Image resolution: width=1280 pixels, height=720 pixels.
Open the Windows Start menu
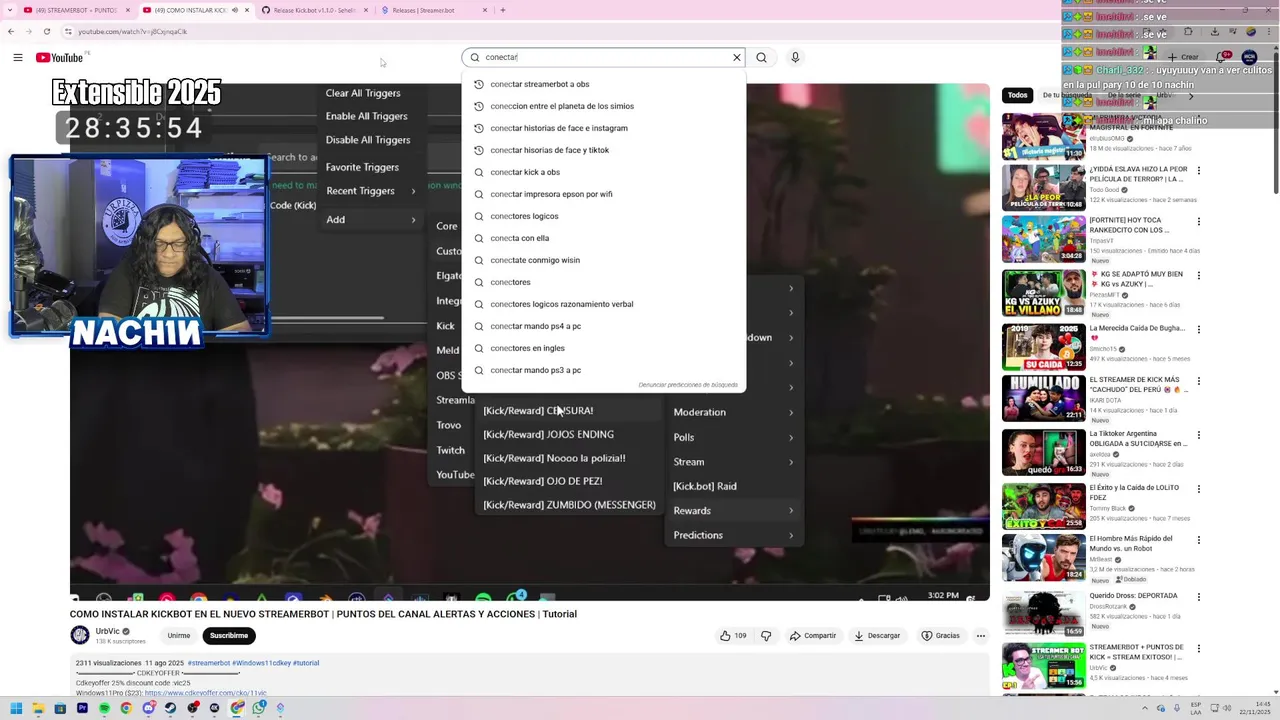16,708
